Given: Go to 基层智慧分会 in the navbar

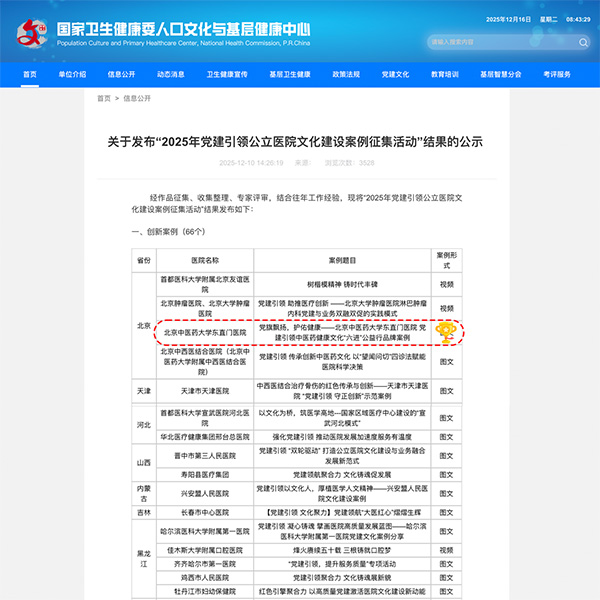Looking at the screenshot, I should click(x=500, y=75).
